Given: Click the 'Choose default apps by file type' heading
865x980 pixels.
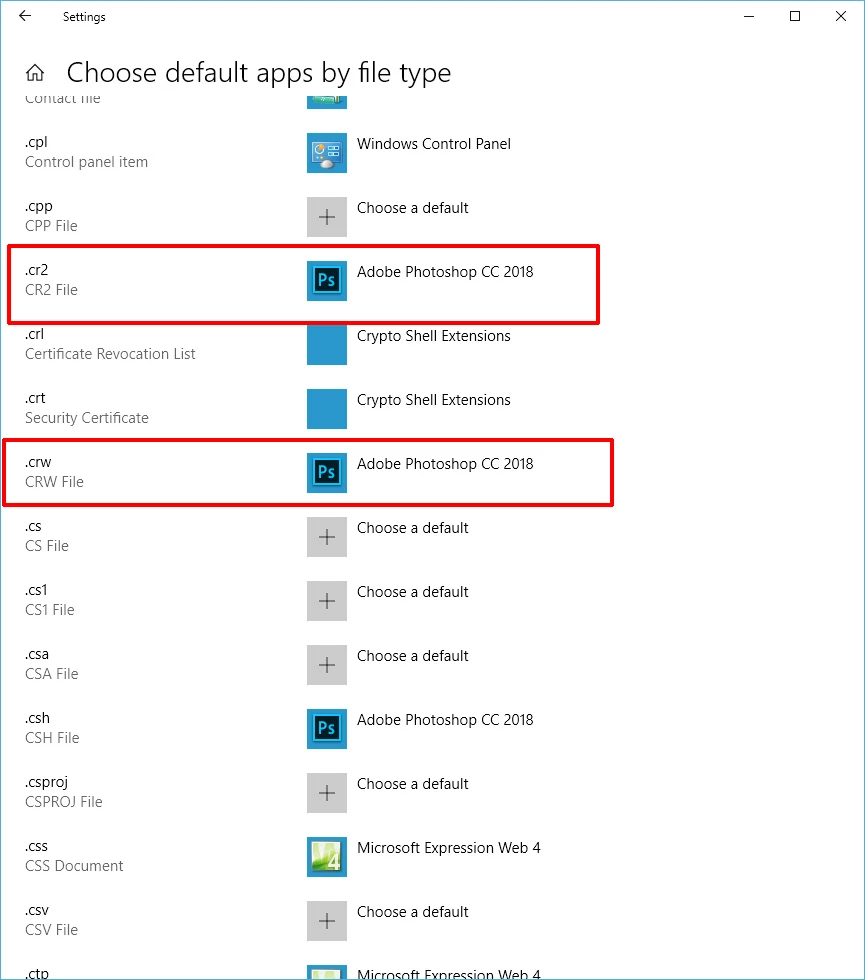Looking at the screenshot, I should click(x=259, y=73).
